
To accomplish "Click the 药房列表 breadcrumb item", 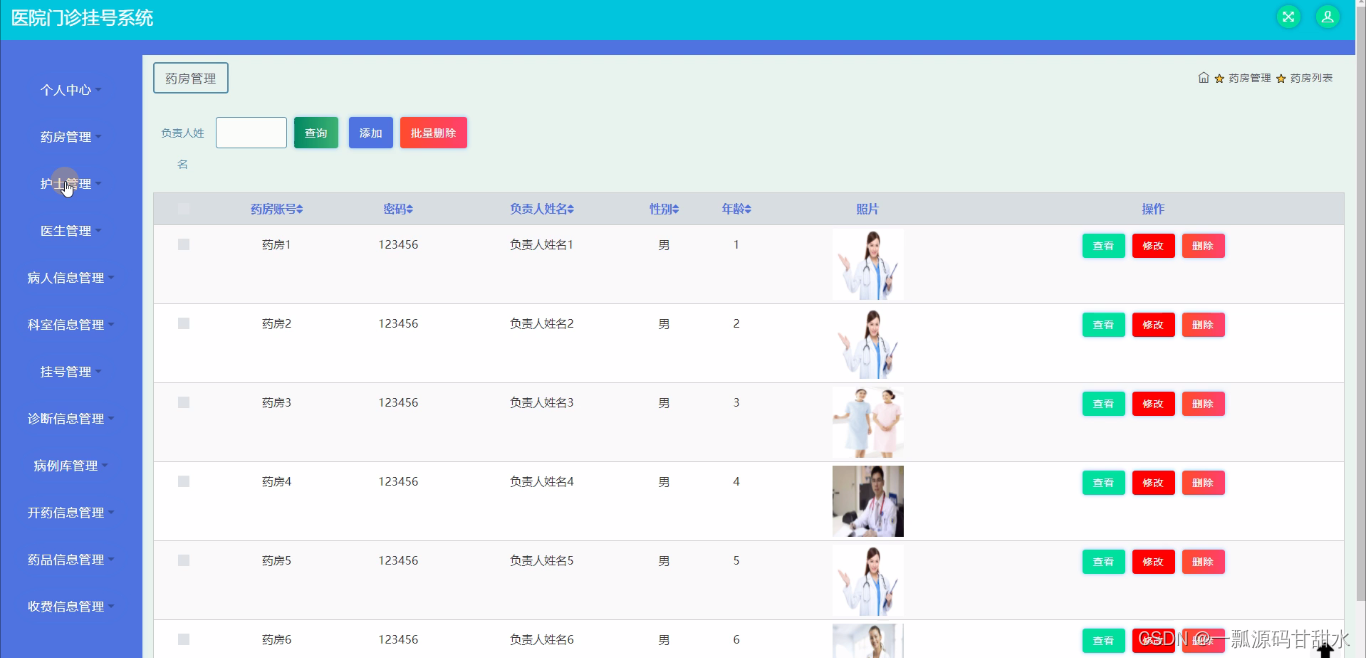I will [x=1311, y=78].
